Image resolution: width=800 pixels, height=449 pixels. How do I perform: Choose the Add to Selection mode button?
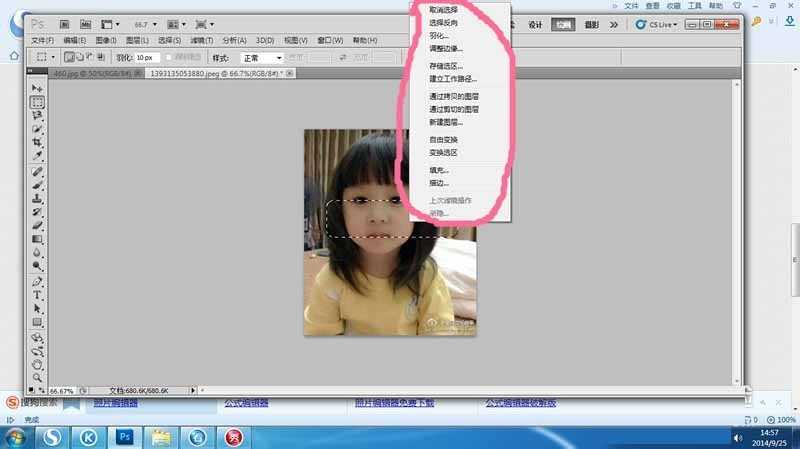tap(81, 58)
